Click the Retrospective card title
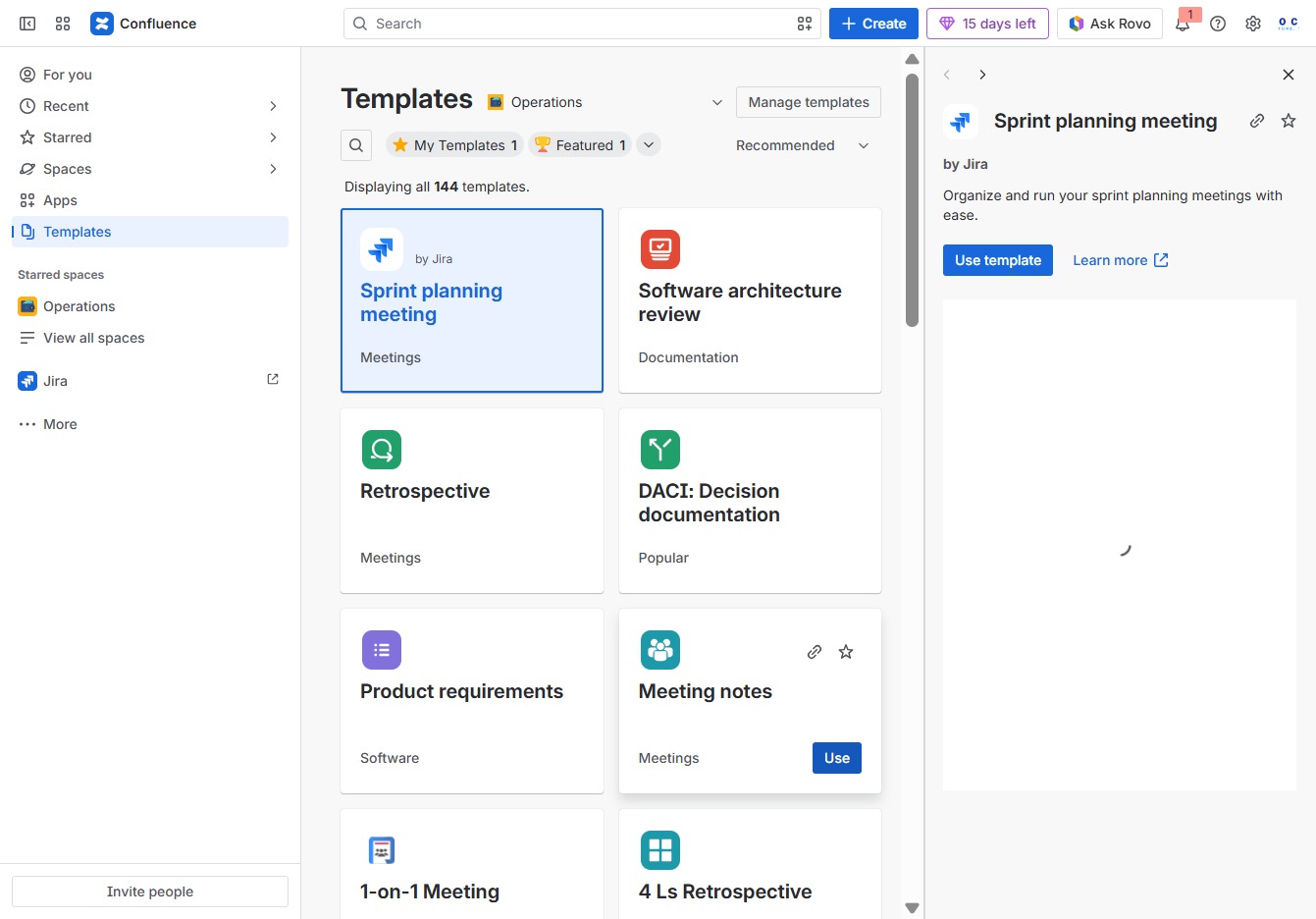1316x919 pixels. click(425, 491)
